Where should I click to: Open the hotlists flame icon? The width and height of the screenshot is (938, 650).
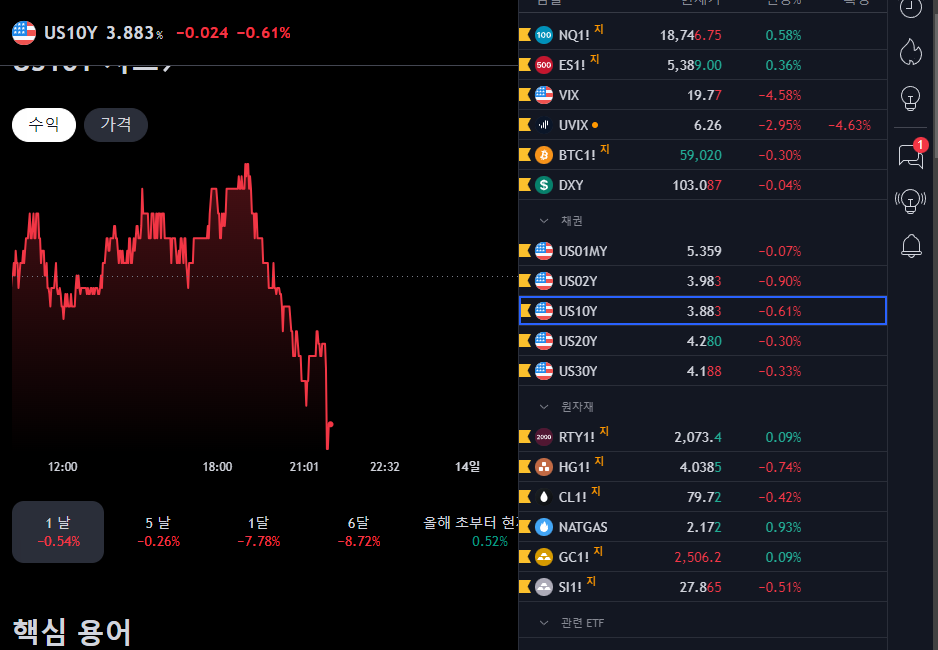pyautogui.click(x=910, y=51)
